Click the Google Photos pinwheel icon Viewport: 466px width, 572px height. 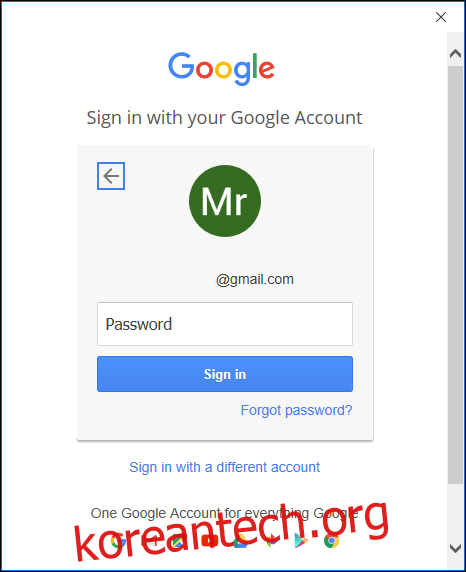tap(273, 541)
